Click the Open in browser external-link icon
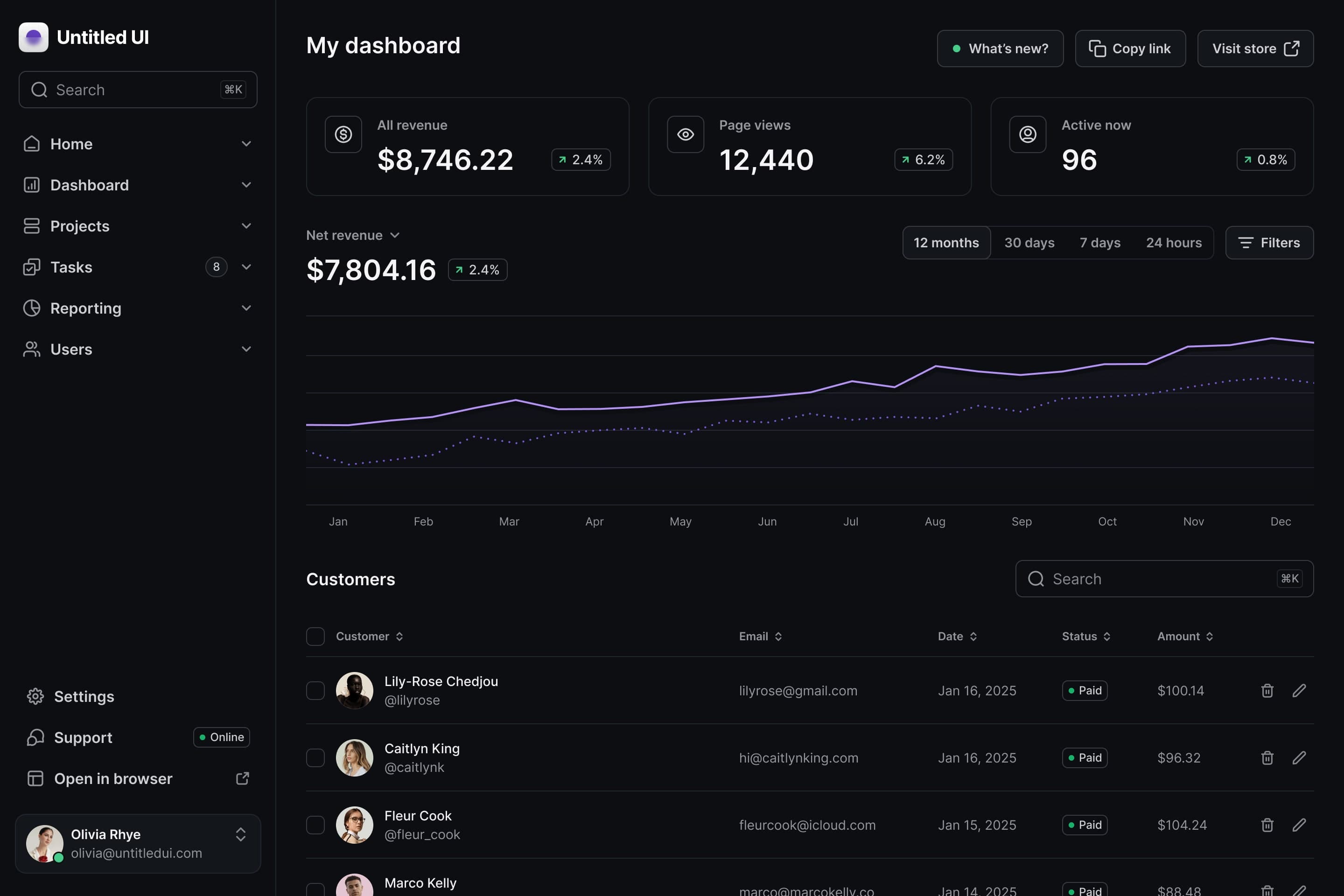1344x896 pixels. point(242,778)
